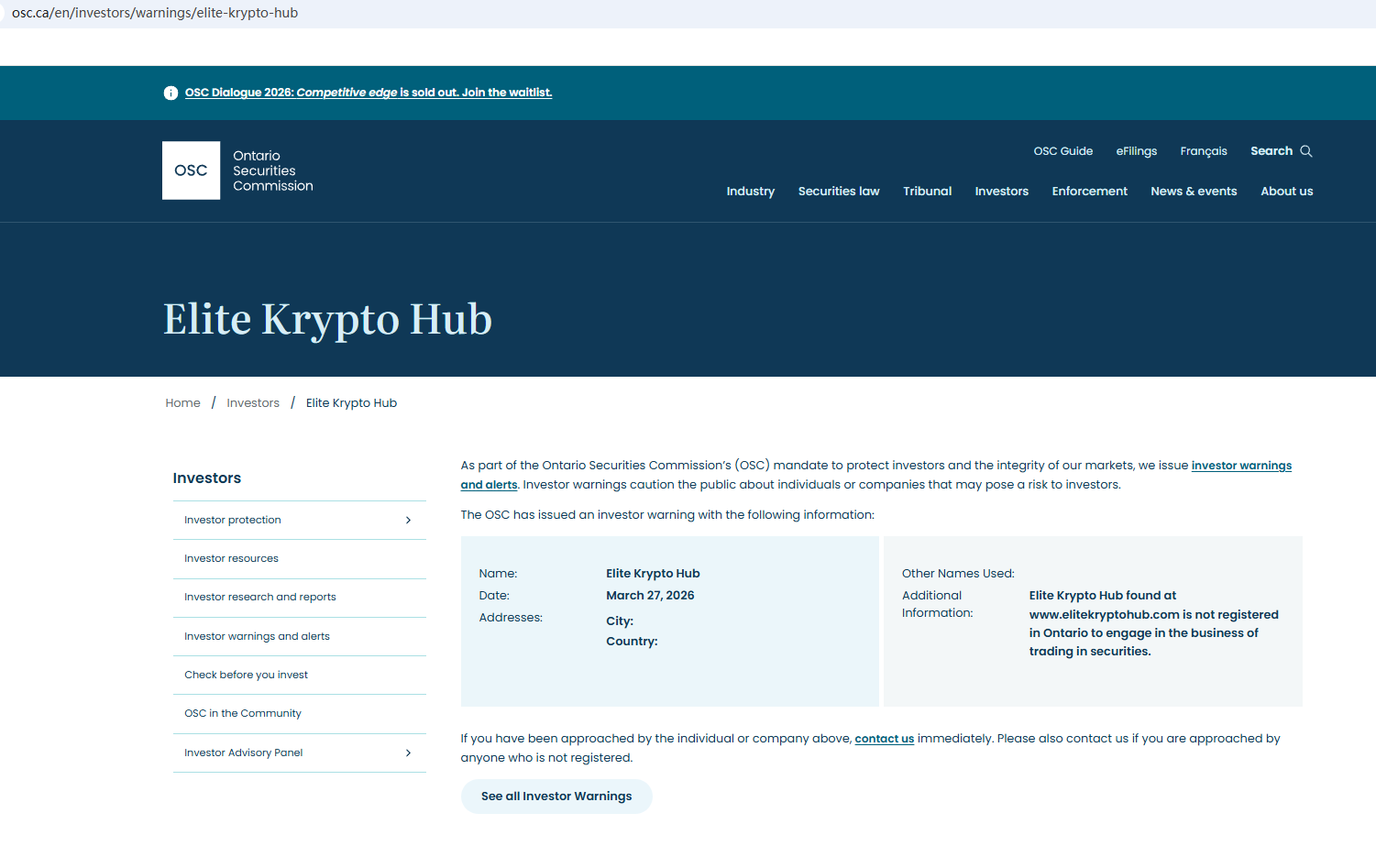
Task: Open the Investors top navigation menu
Action: pyautogui.click(x=1002, y=192)
